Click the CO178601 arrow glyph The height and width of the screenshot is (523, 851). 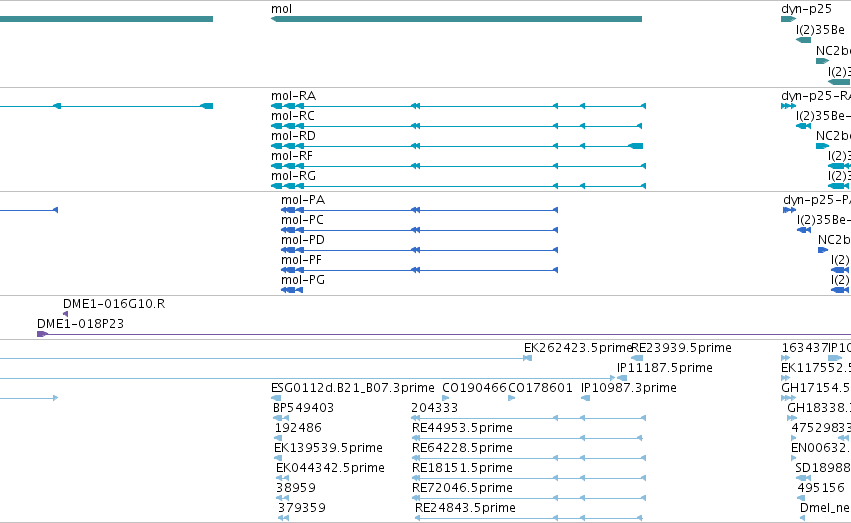pyautogui.click(x=512, y=398)
